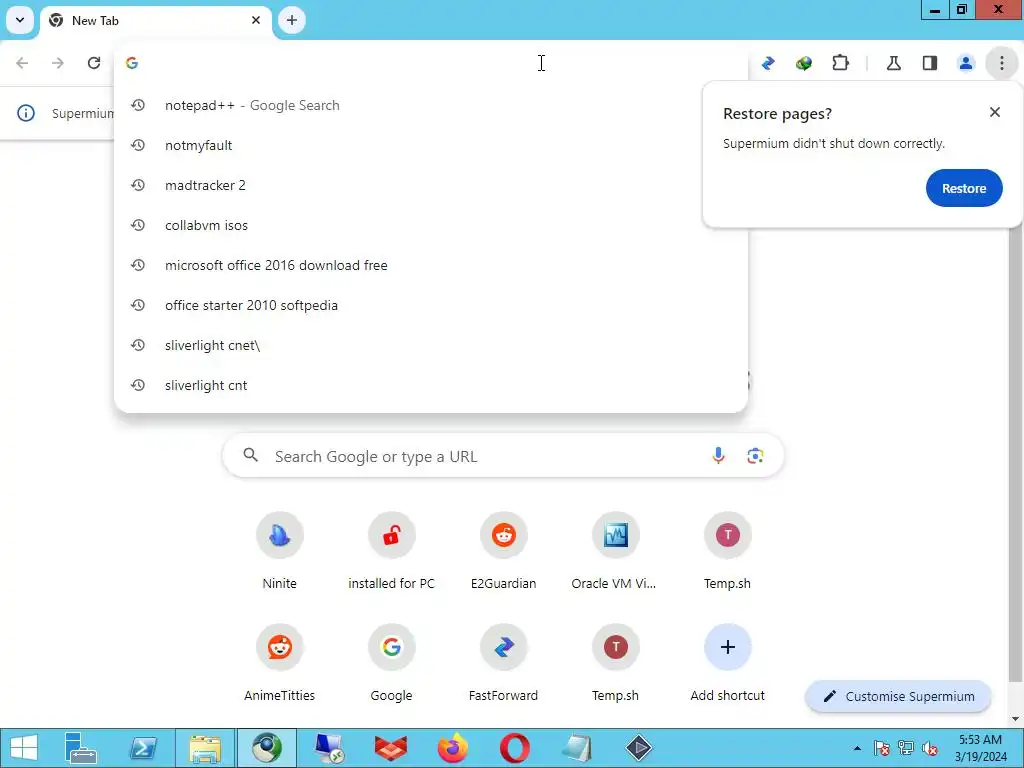Open the Temp.sh shortcut in first row
The width and height of the screenshot is (1024, 768).
tap(728, 552)
